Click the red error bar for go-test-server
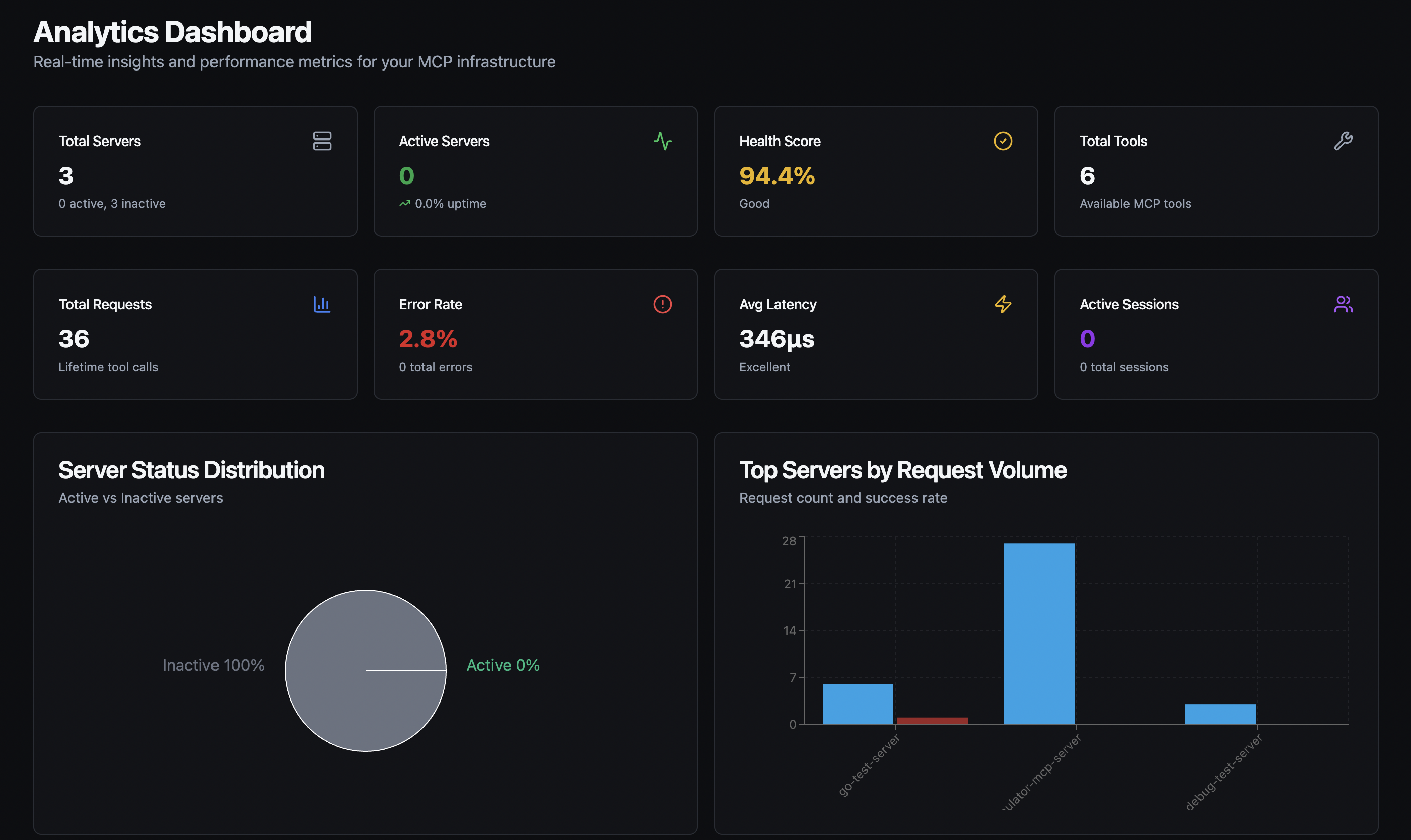1411x840 pixels. click(x=932, y=721)
